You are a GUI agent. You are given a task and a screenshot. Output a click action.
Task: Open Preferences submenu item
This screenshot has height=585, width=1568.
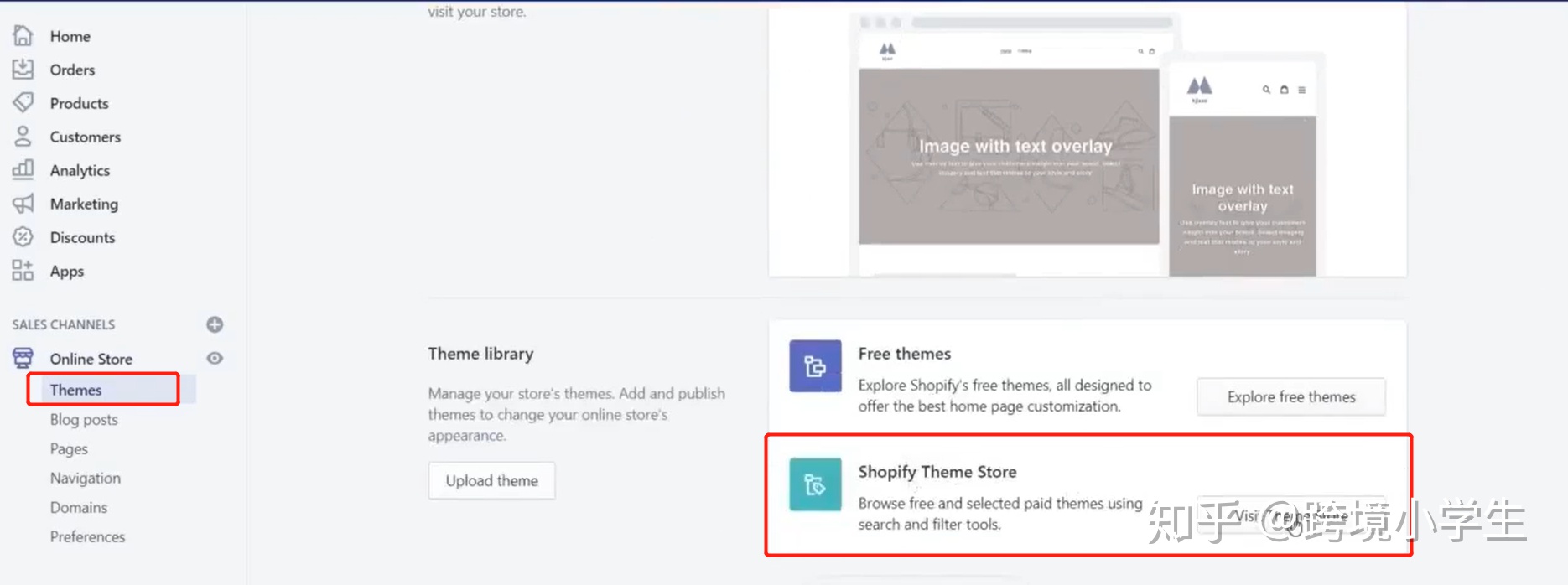click(x=87, y=536)
